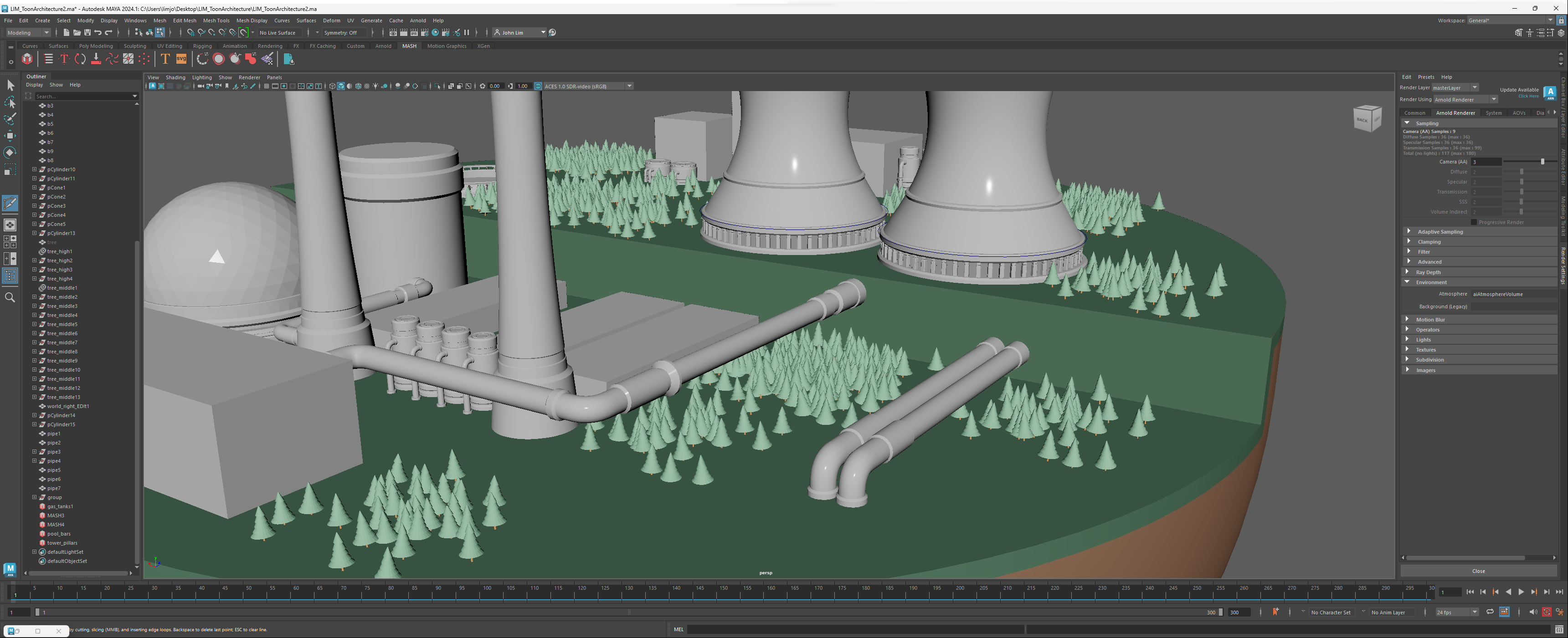The width and height of the screenshot is (1568, 638).
Task: Click the red T MASH text icon
Action: point(64,59)
